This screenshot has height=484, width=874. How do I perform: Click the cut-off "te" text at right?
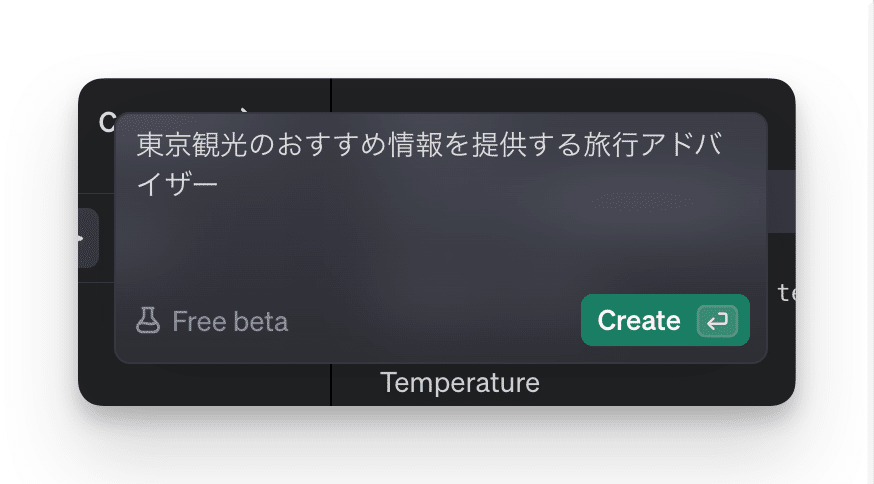pos(785,292)
